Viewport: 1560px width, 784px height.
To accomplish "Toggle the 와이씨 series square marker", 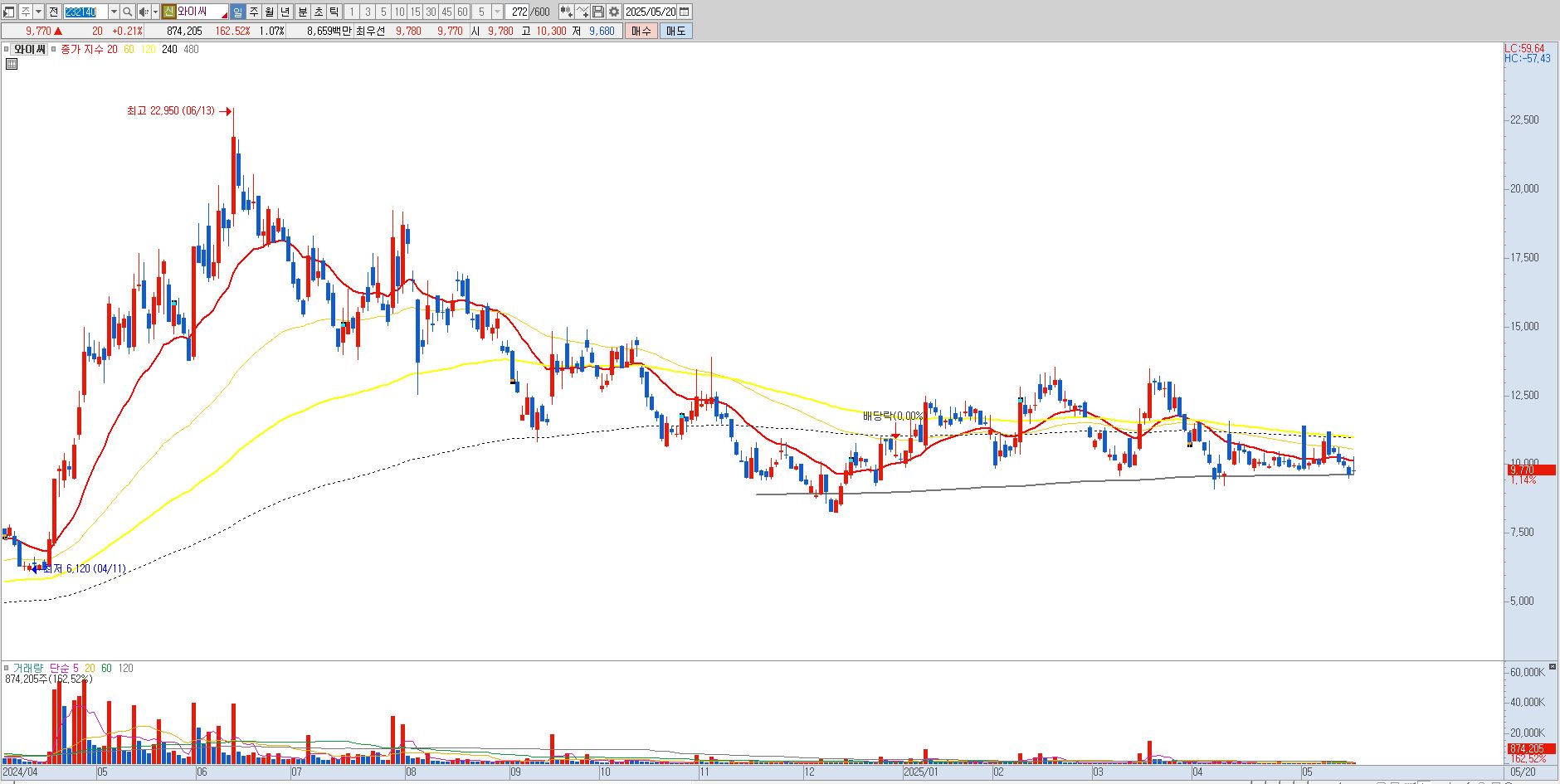I will pos(6,50).
